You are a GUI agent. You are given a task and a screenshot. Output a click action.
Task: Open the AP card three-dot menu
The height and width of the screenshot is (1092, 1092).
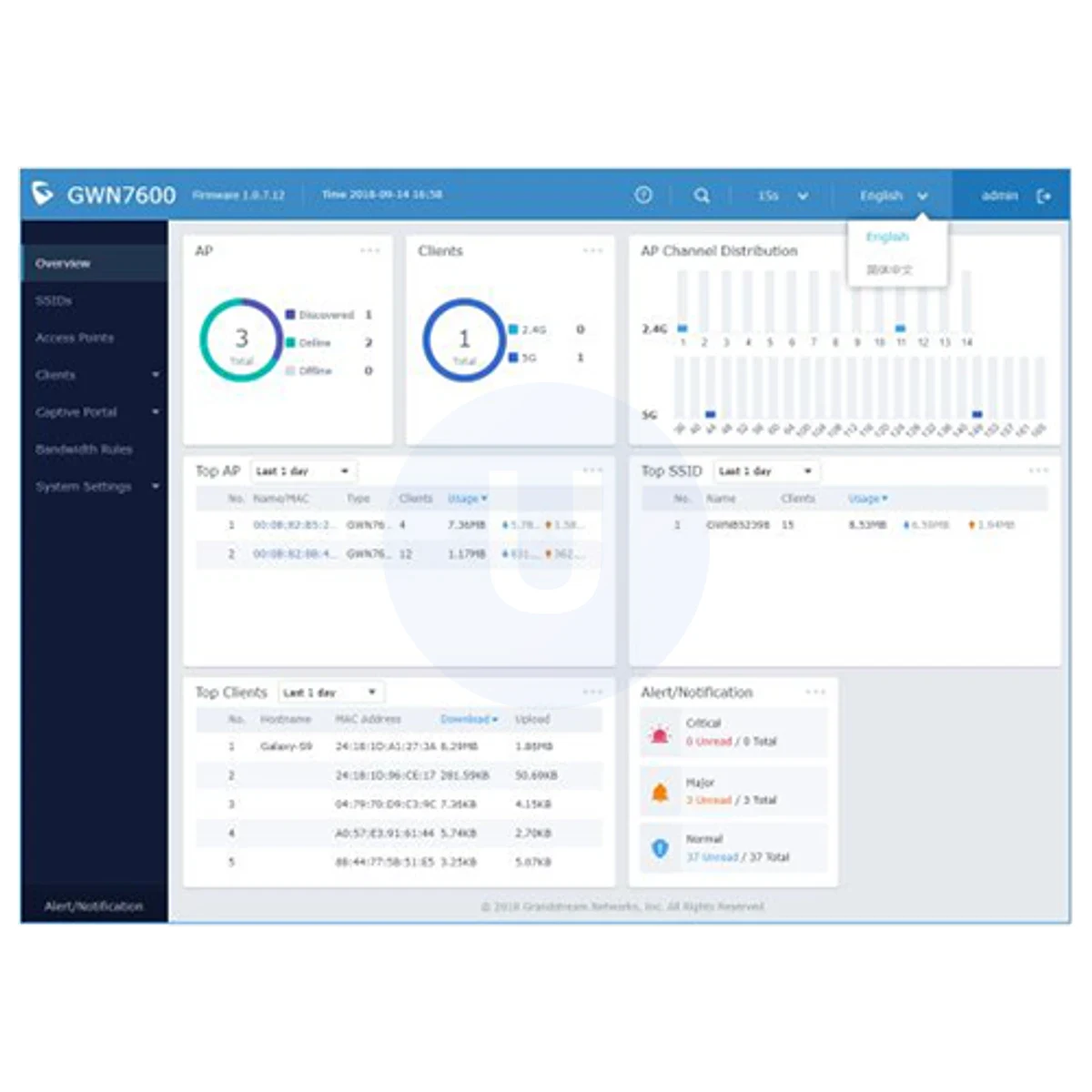pos(369,250)
